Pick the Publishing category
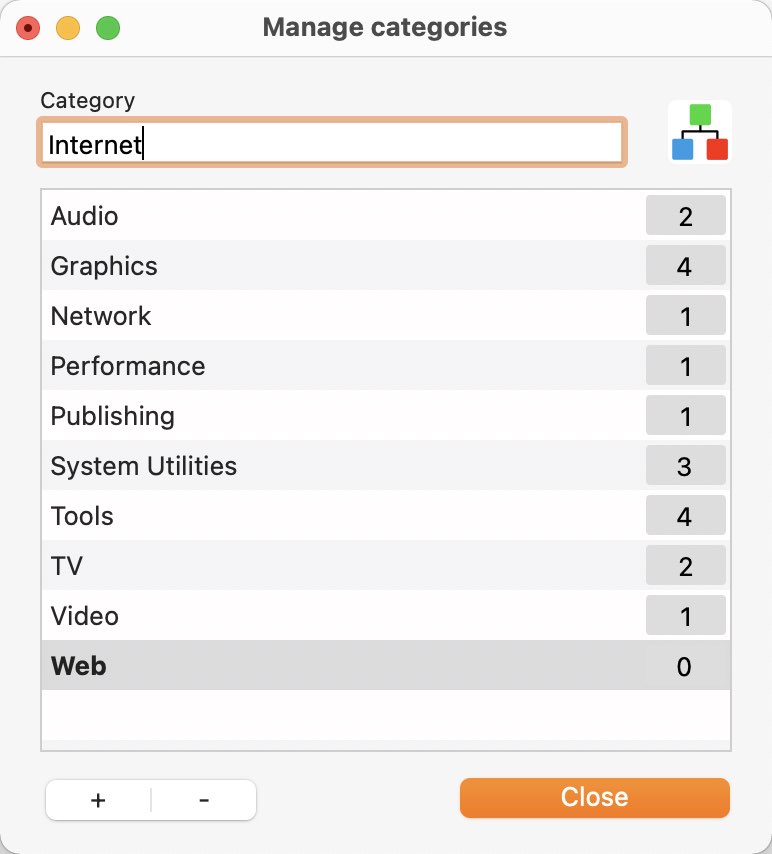The width and height of the screenshot is (772, 854). pos(386,416)
